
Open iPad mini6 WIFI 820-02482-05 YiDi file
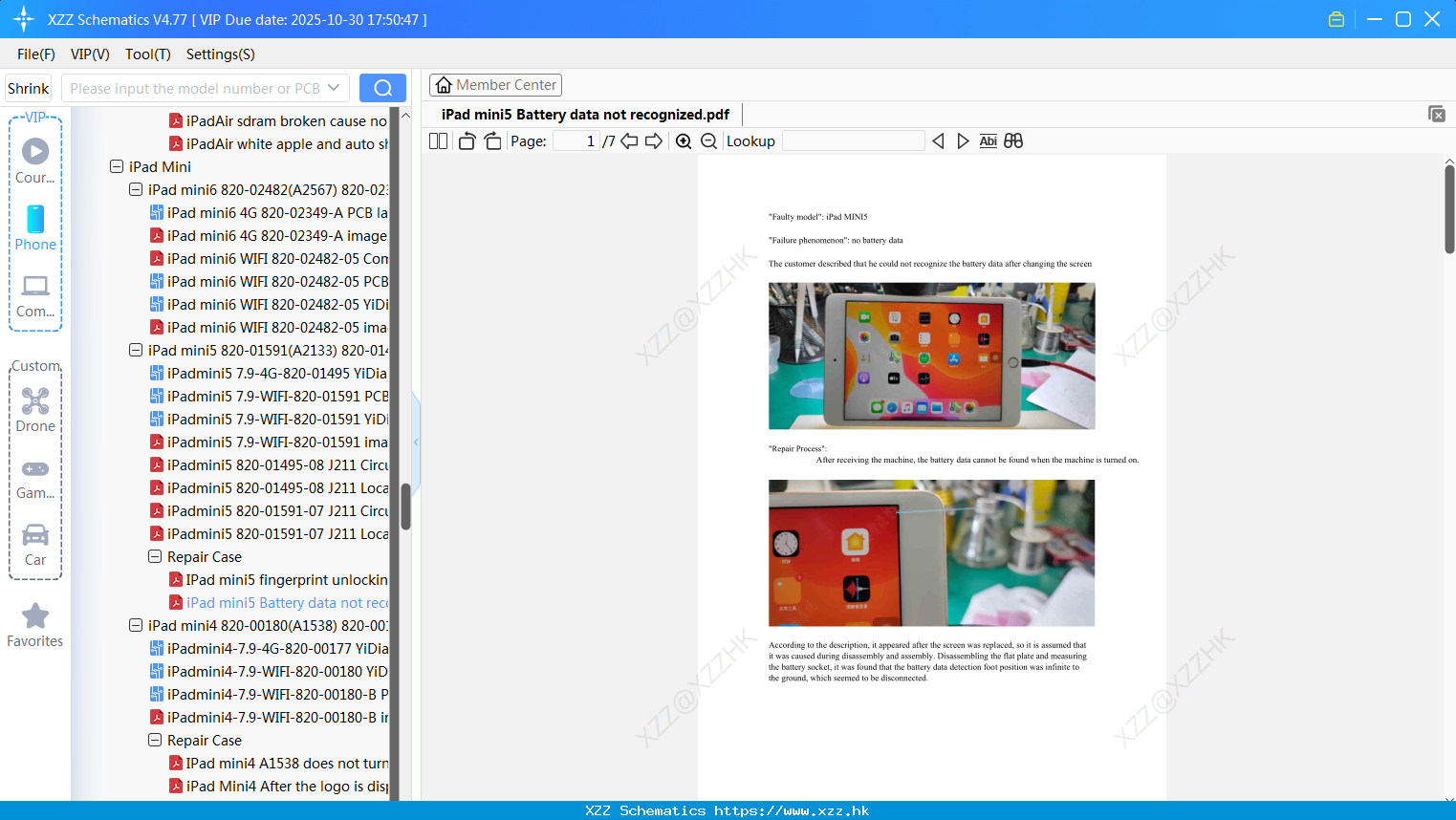click(269, 304)
